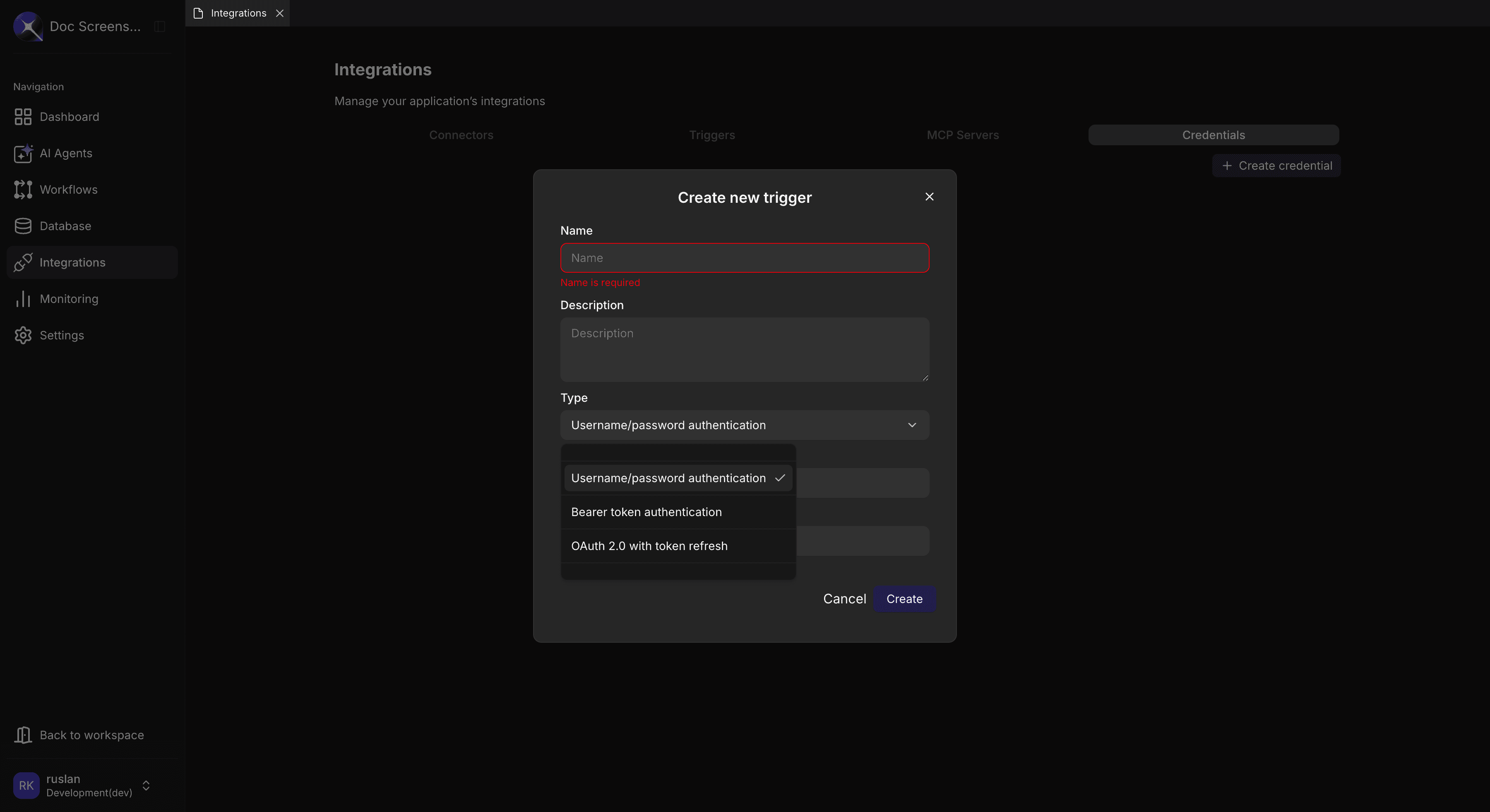
Task: Click the Create credential button
Action: click(x=1276, y=166)
